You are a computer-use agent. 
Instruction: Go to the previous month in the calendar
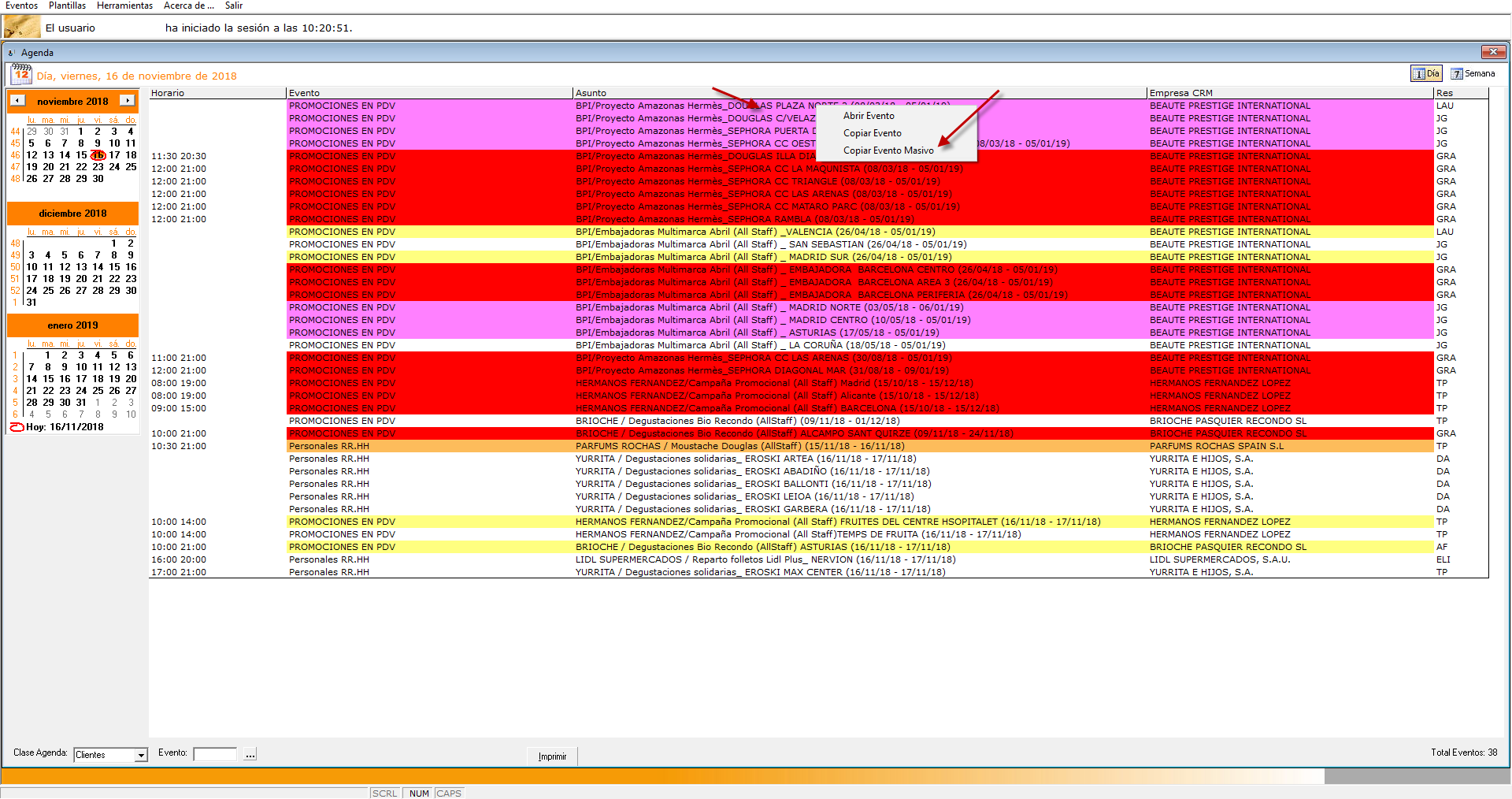coord(17,101)
